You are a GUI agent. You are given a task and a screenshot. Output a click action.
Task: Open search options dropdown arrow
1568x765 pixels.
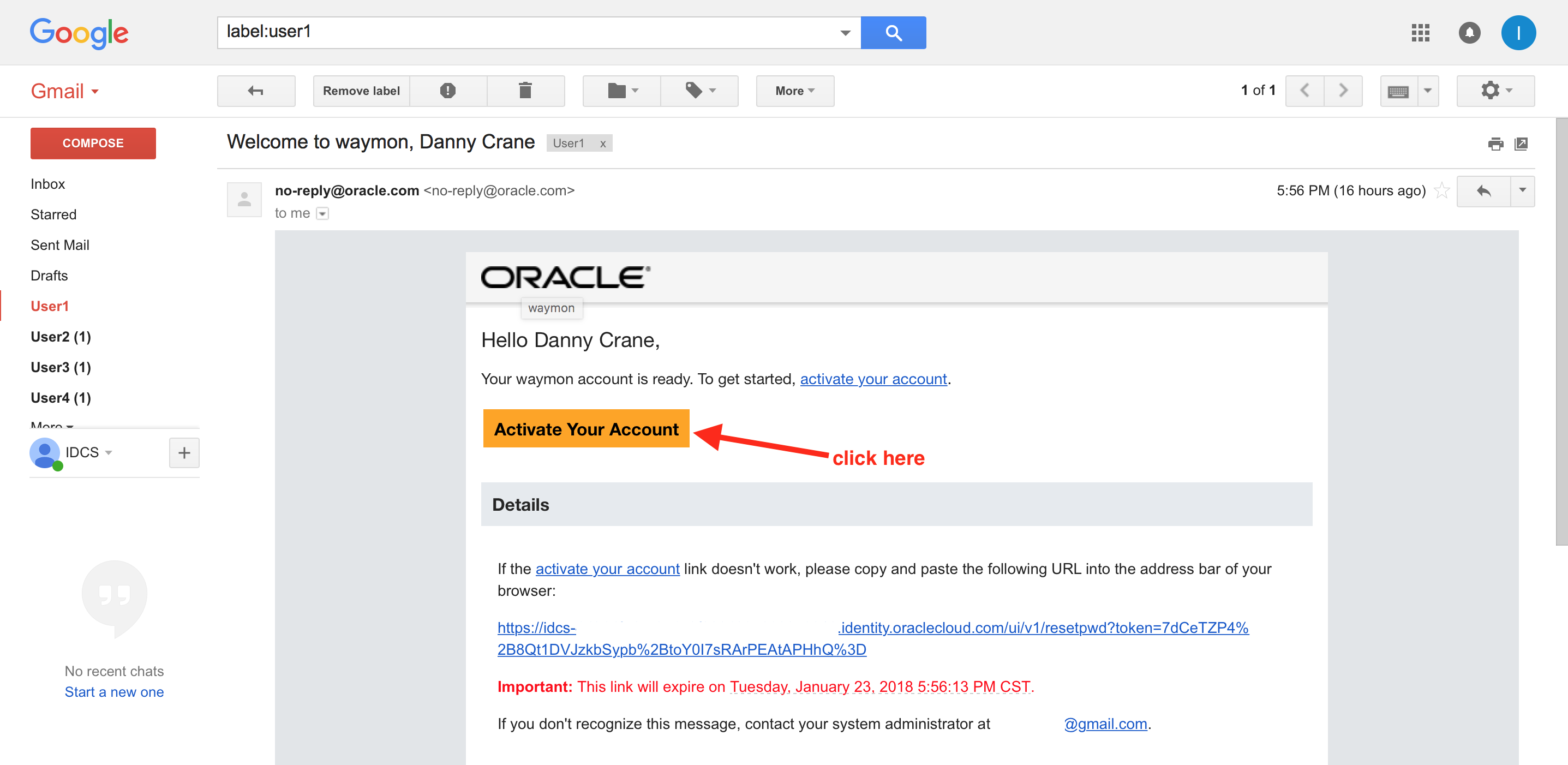coord(845,33)
